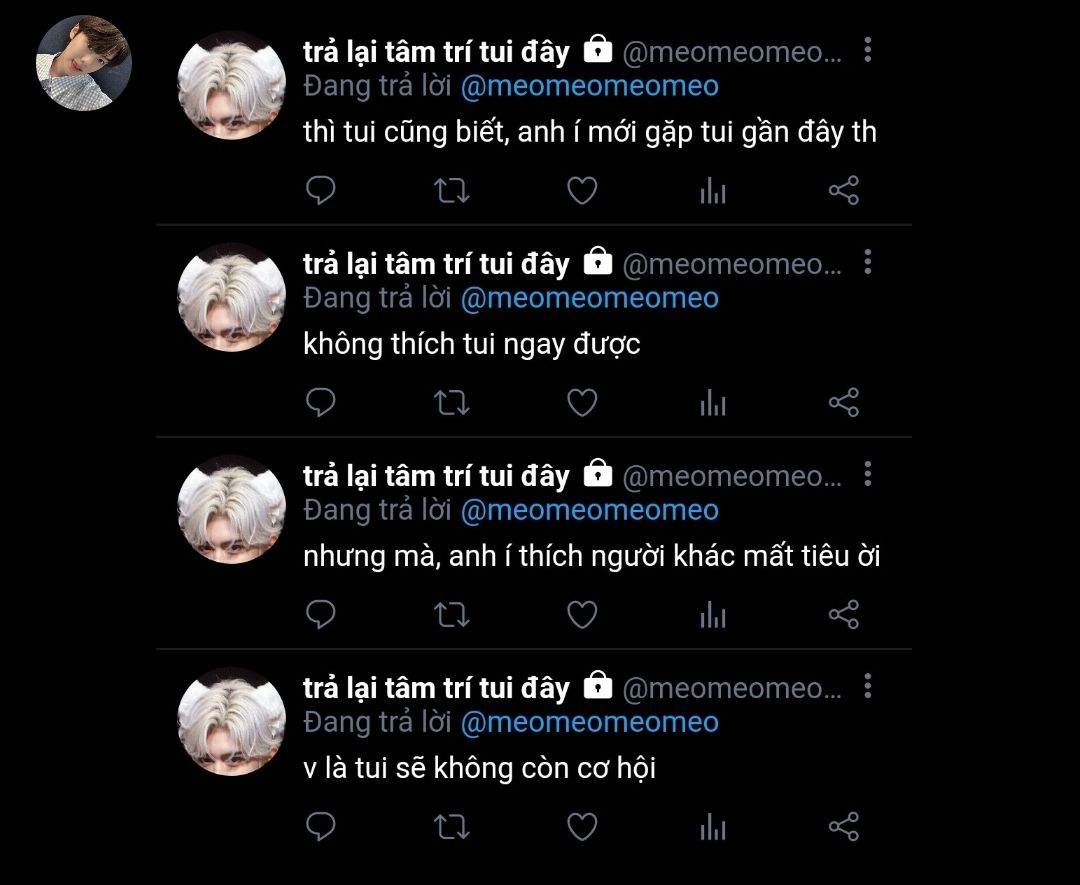Screen dimensions: 1080x885
Task: Open the @meomeomeomeo reply link in last tweet
Action: click(x=590, y=723)
